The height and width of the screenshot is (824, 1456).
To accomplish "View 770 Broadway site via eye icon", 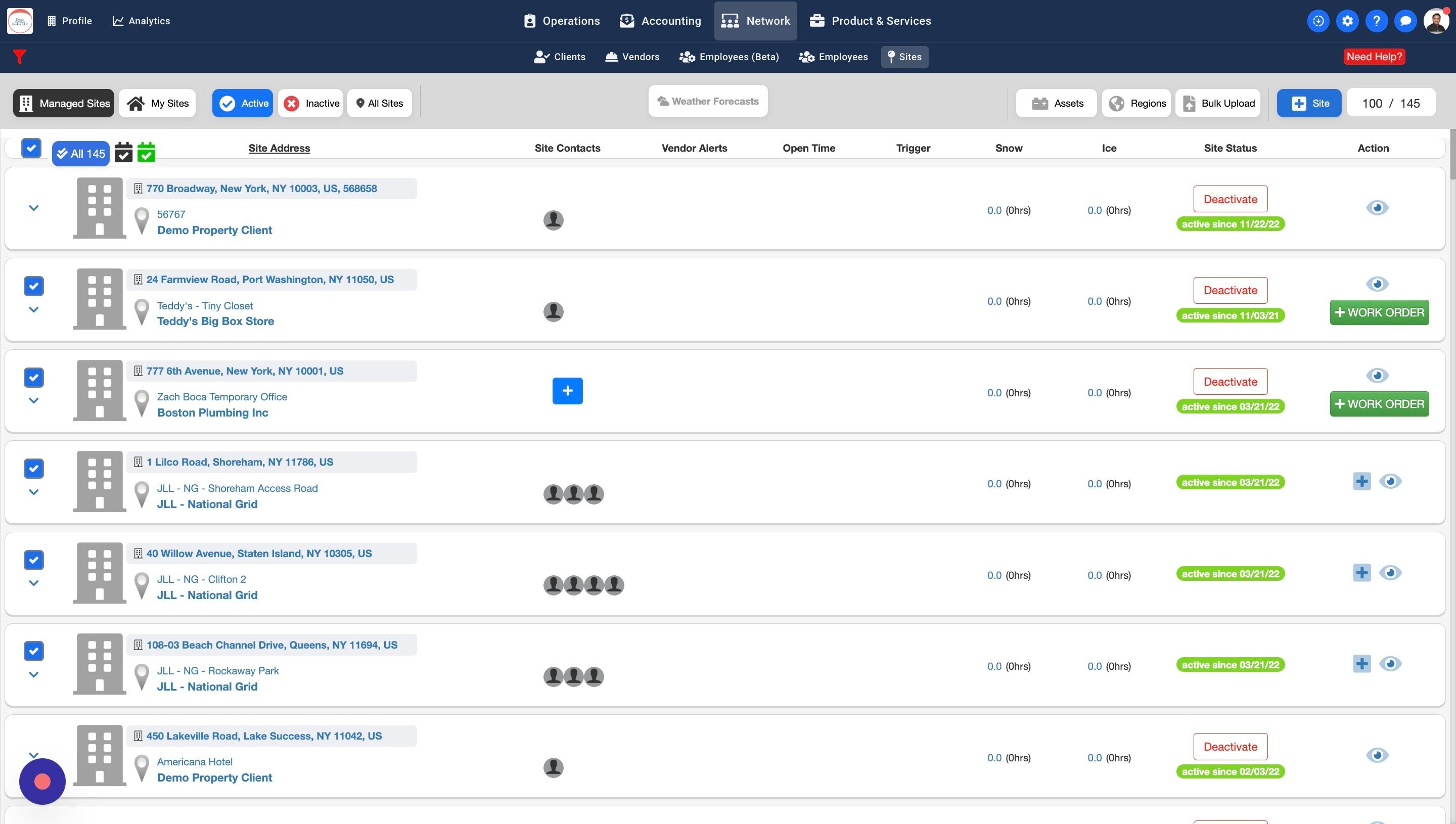I will pos(1377,208).
